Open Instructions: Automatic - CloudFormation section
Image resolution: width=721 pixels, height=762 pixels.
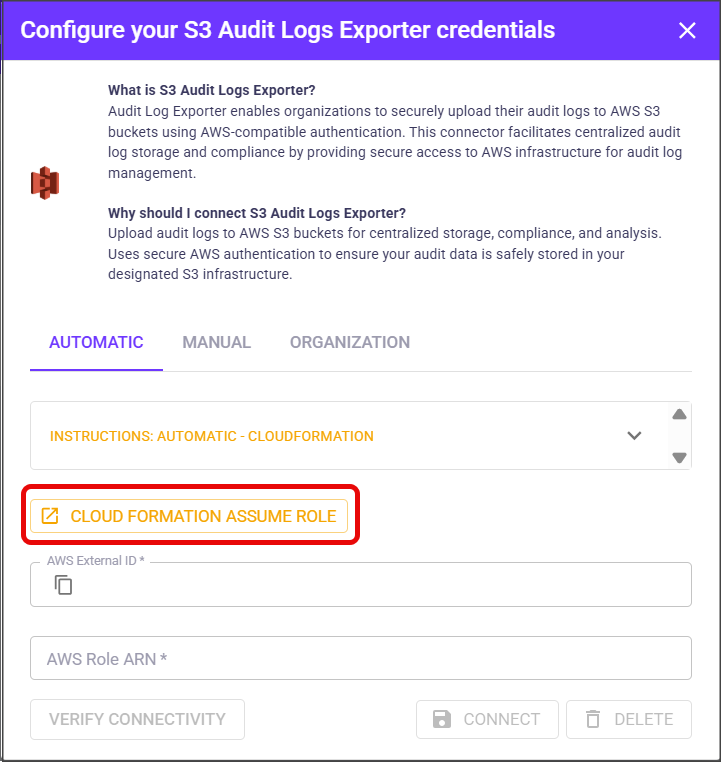tap(212, 436)
